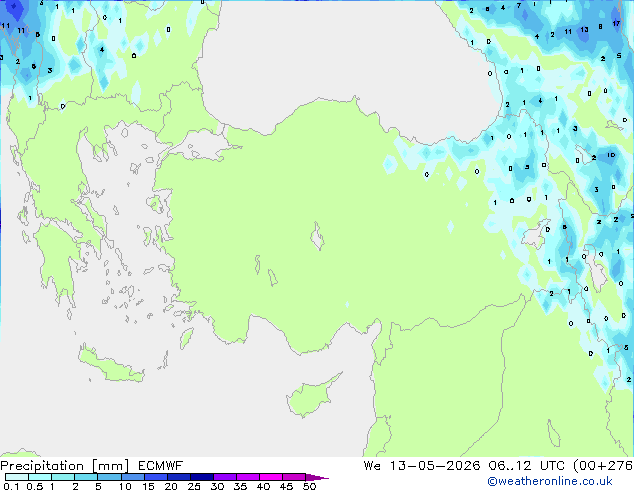This screenshot has height=490, width=634.
Task: Click the 0.1–0.5 mm palest legend swatch
Action: (17, 477)
